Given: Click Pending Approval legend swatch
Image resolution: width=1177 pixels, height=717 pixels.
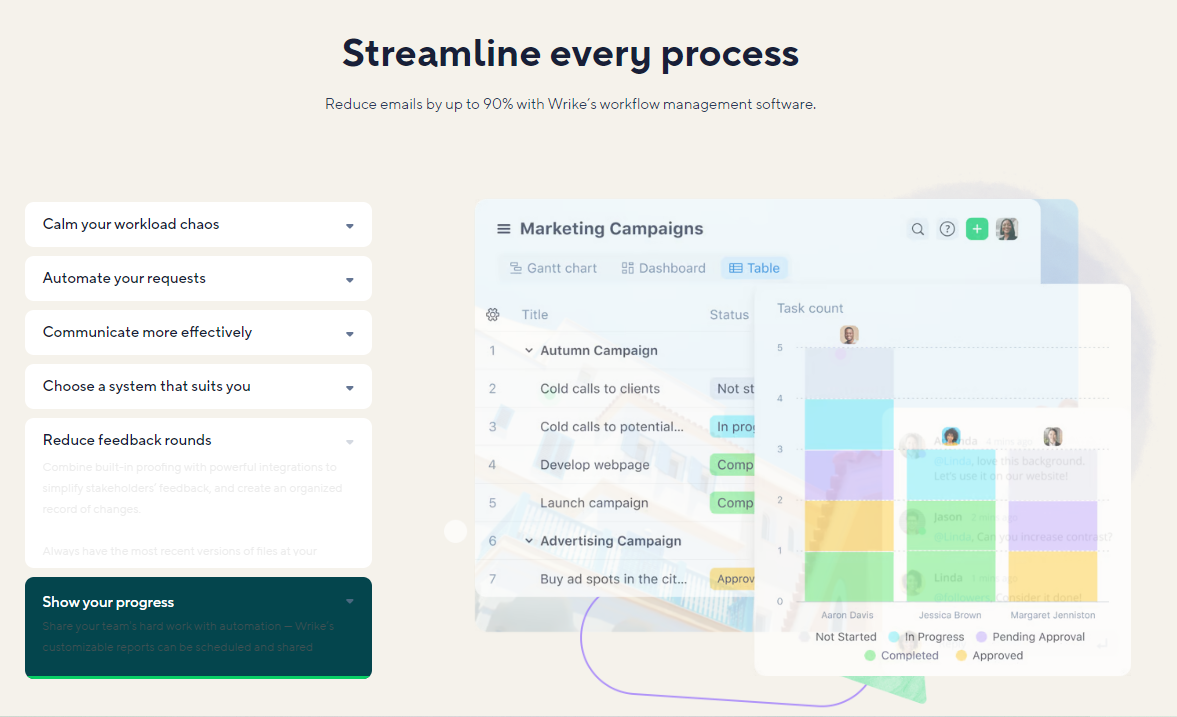Looking at the screenshot, I should (x=981, y=637).
